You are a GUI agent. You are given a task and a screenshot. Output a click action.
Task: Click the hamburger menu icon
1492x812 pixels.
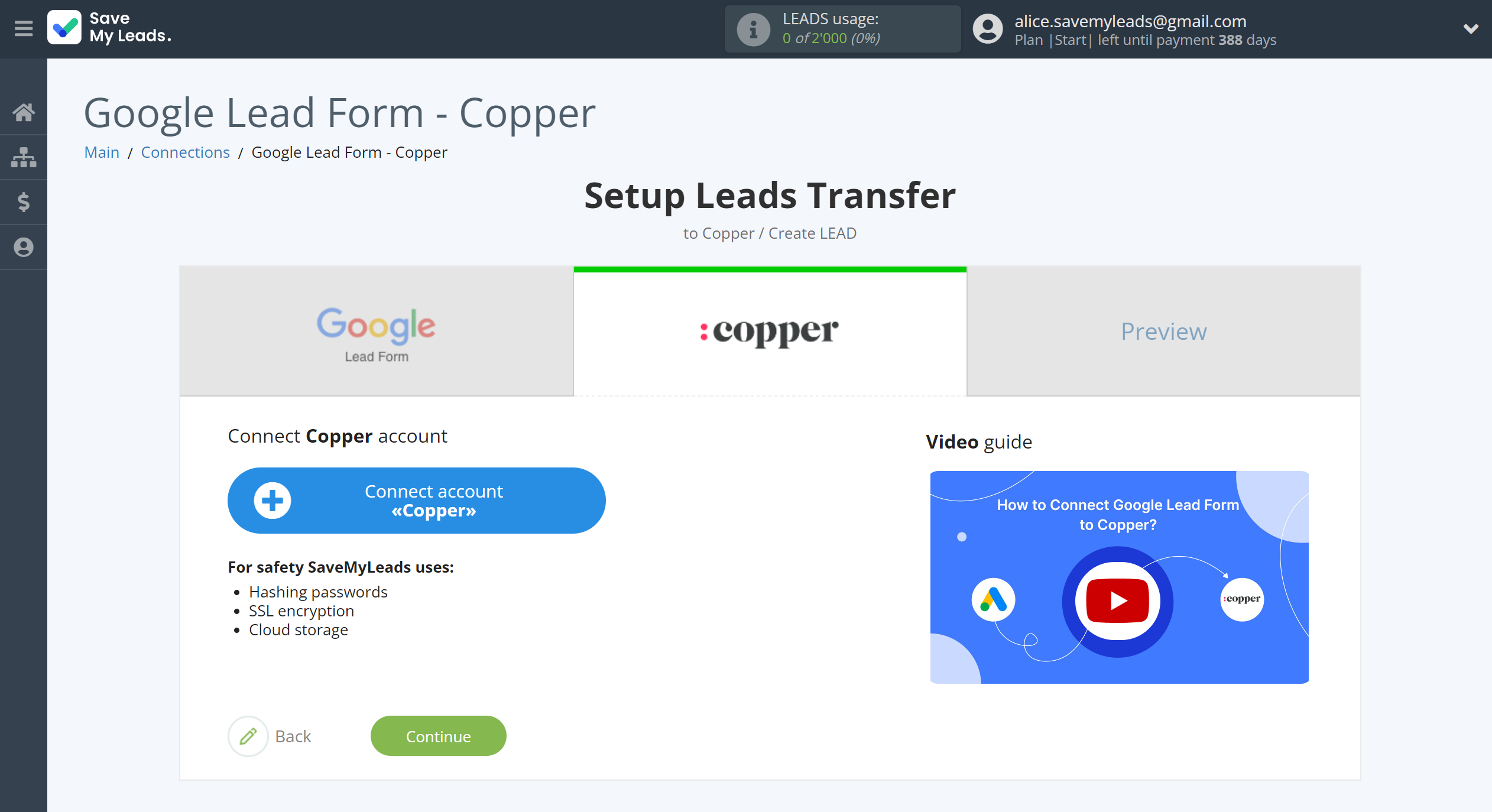pos(22,28)
